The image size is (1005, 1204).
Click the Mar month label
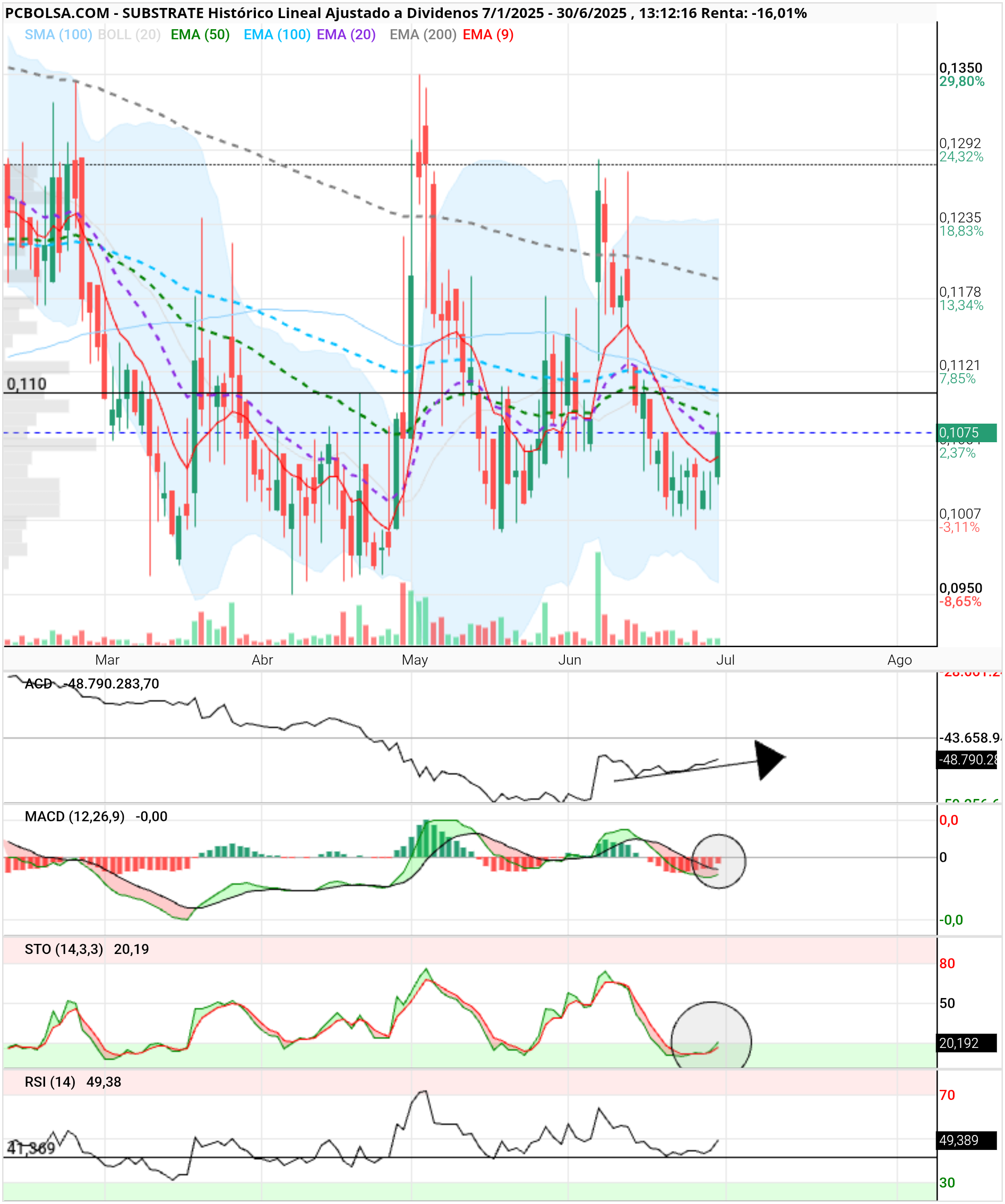(107, 660)
